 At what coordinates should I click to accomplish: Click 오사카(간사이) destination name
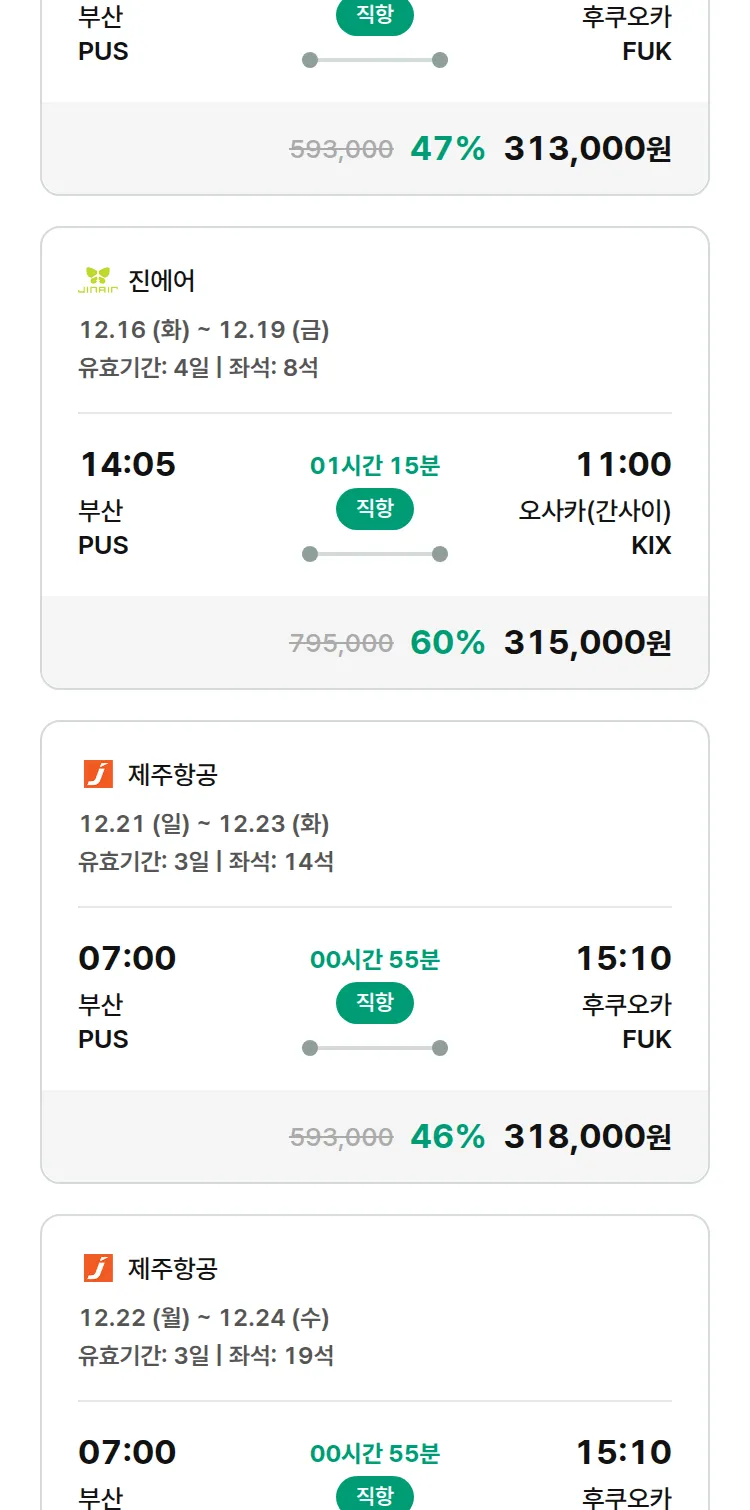click(594, 511)
